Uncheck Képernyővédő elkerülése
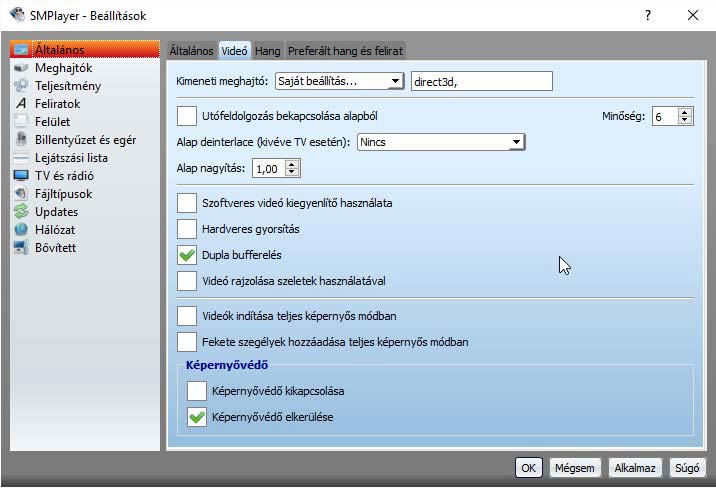The image size is (716, 488). click(x=197, y=417)
